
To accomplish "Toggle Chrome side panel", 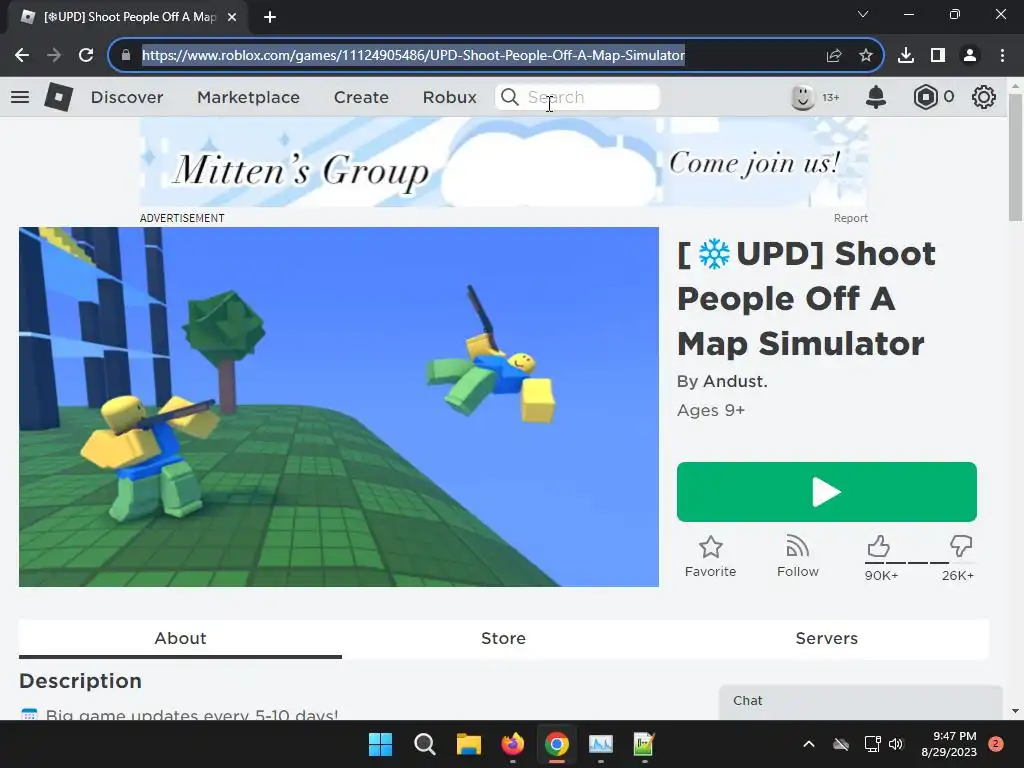I will (938, 56).
